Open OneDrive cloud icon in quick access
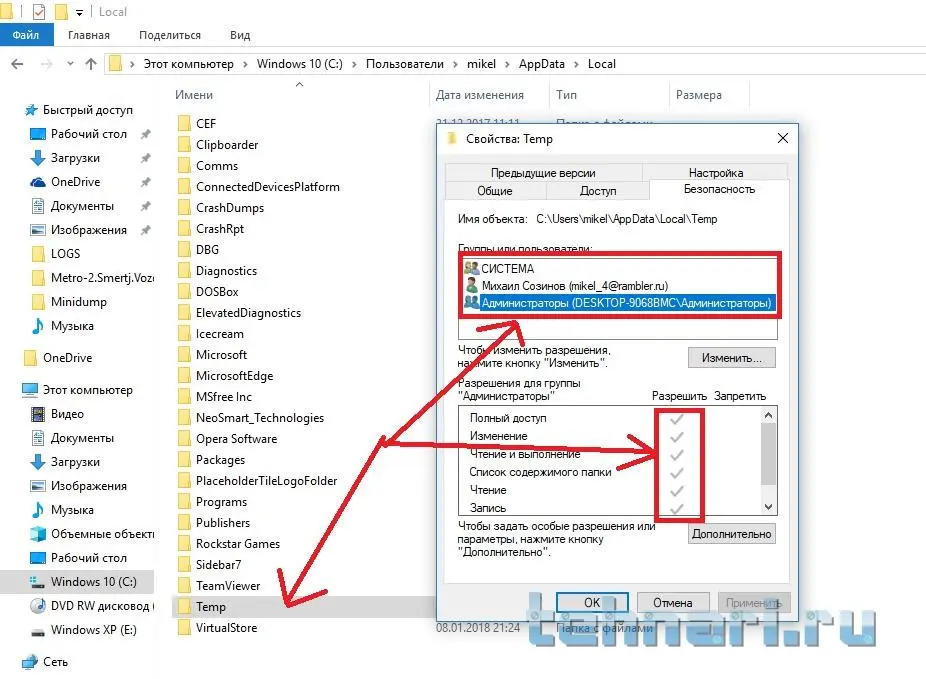 37,182
